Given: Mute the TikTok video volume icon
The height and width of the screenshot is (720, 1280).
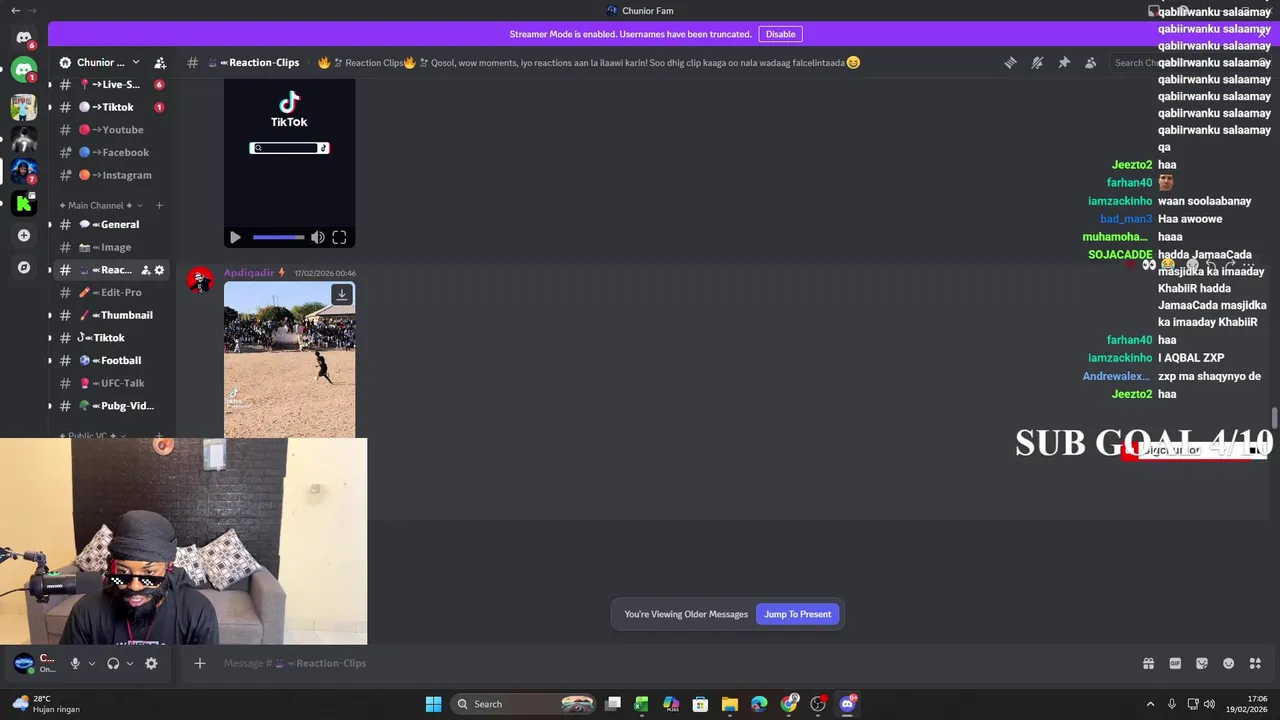Looking at the screenshot, I should pyautogui.click(x=317, y=237).
